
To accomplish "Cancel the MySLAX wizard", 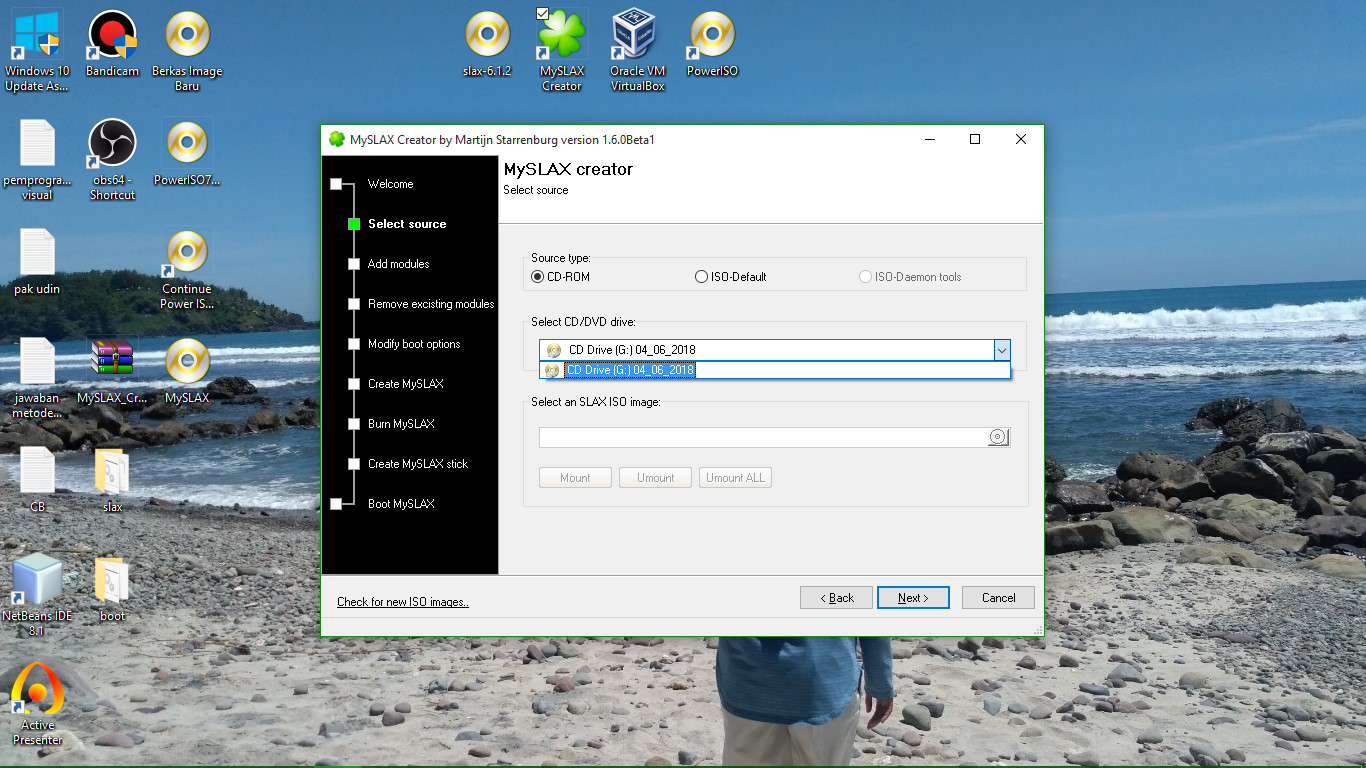I will (x=998, y=598).
